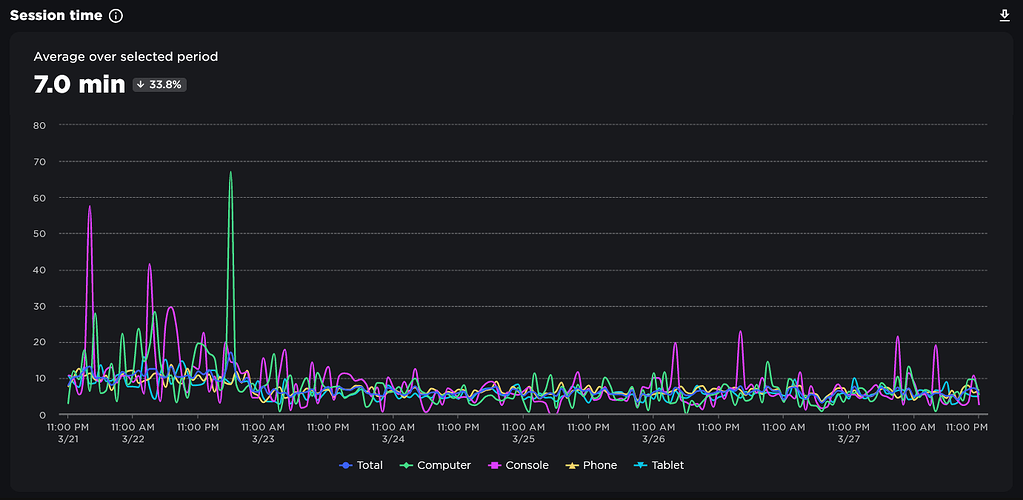Click the tallest magenta Console peak near 3/21

[89, 207]
